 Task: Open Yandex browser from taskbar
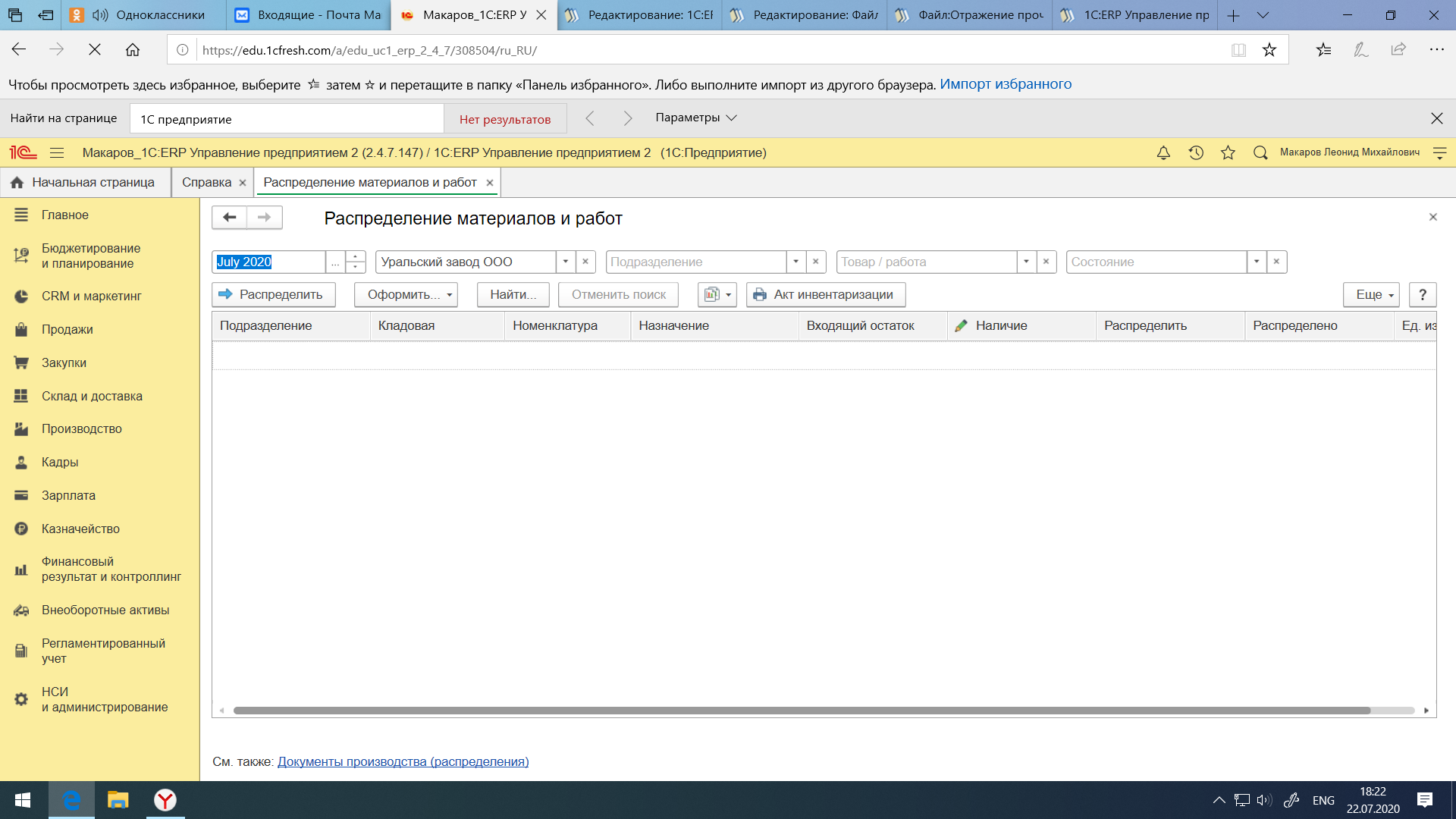click(x=165, y=800)
